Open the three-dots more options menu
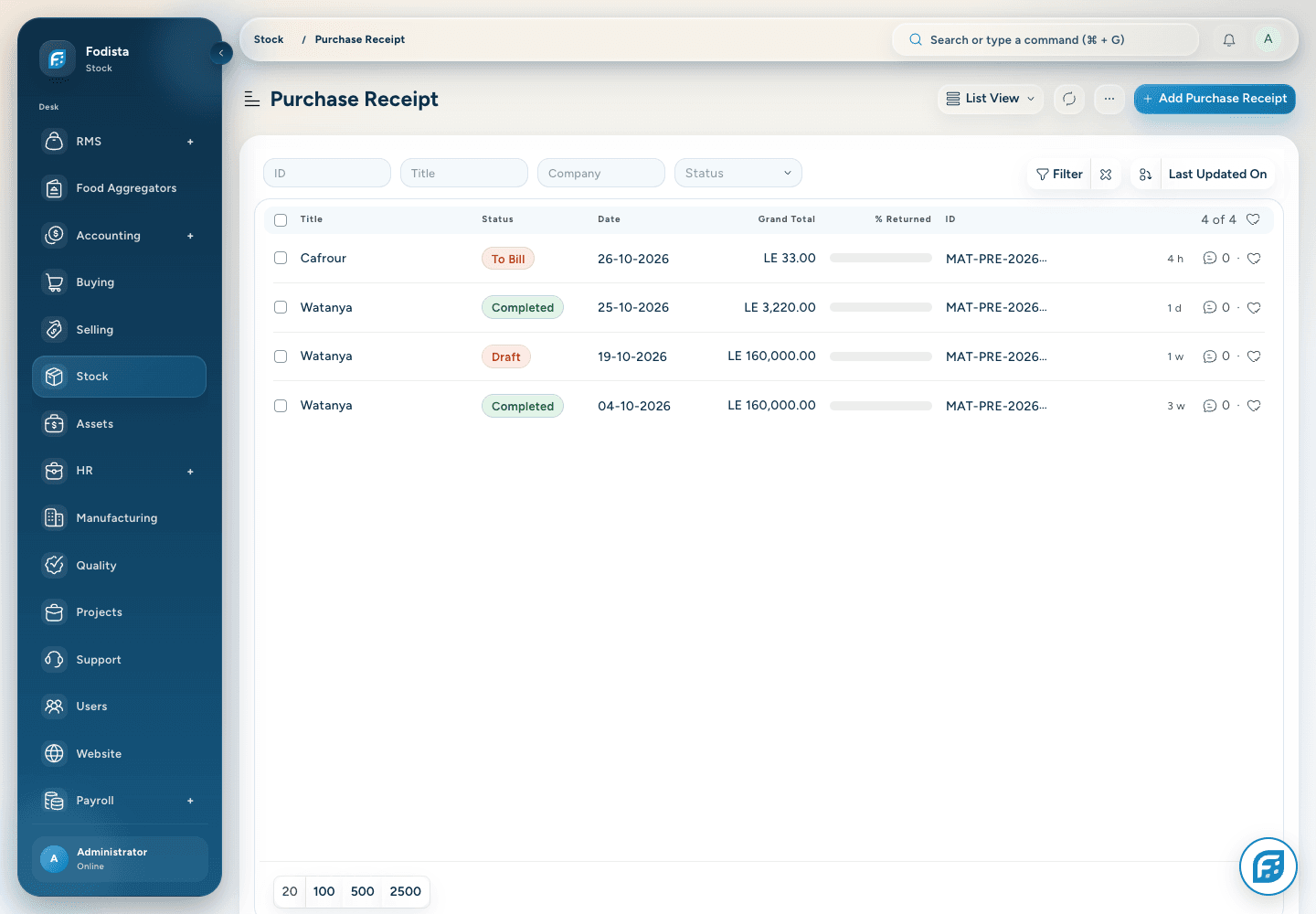 [1109, 99]
